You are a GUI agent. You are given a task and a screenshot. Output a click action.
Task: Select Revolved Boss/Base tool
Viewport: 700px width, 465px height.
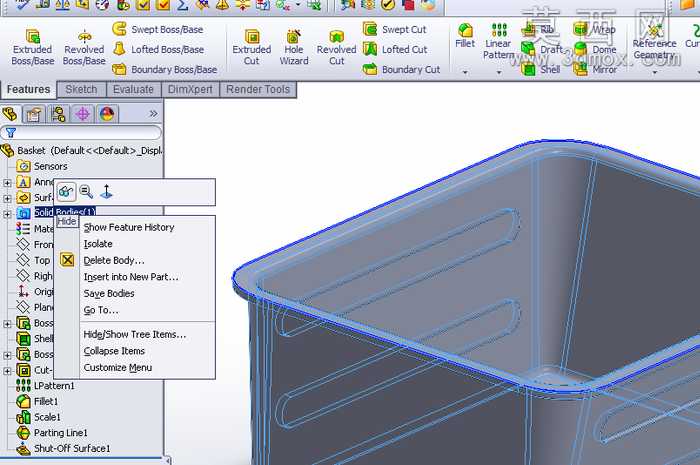coord(84,47)
